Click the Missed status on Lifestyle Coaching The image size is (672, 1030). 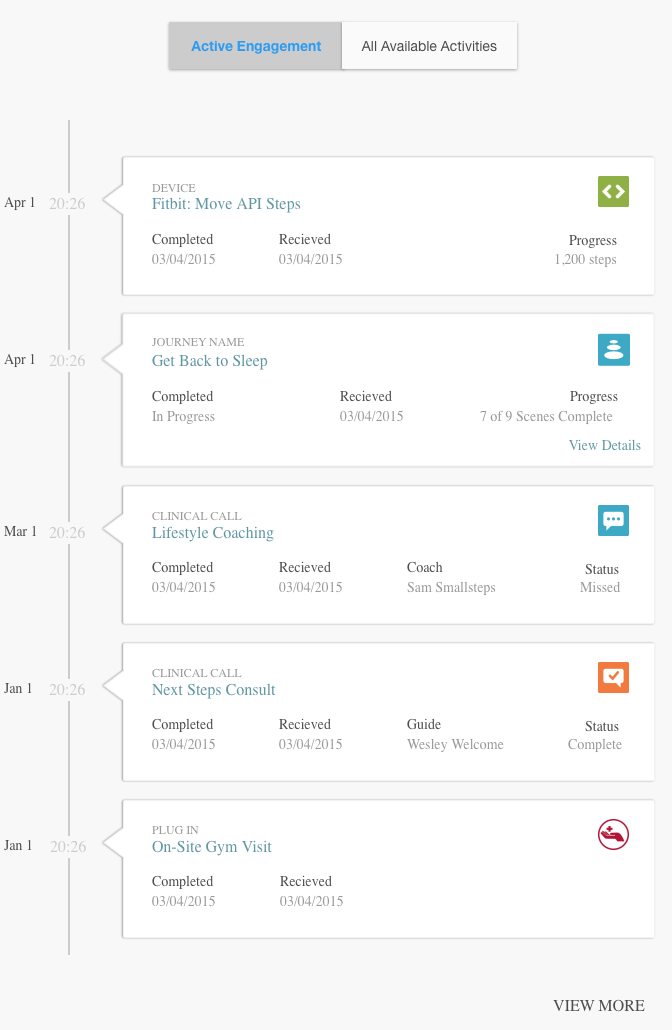tap(600, 587)
